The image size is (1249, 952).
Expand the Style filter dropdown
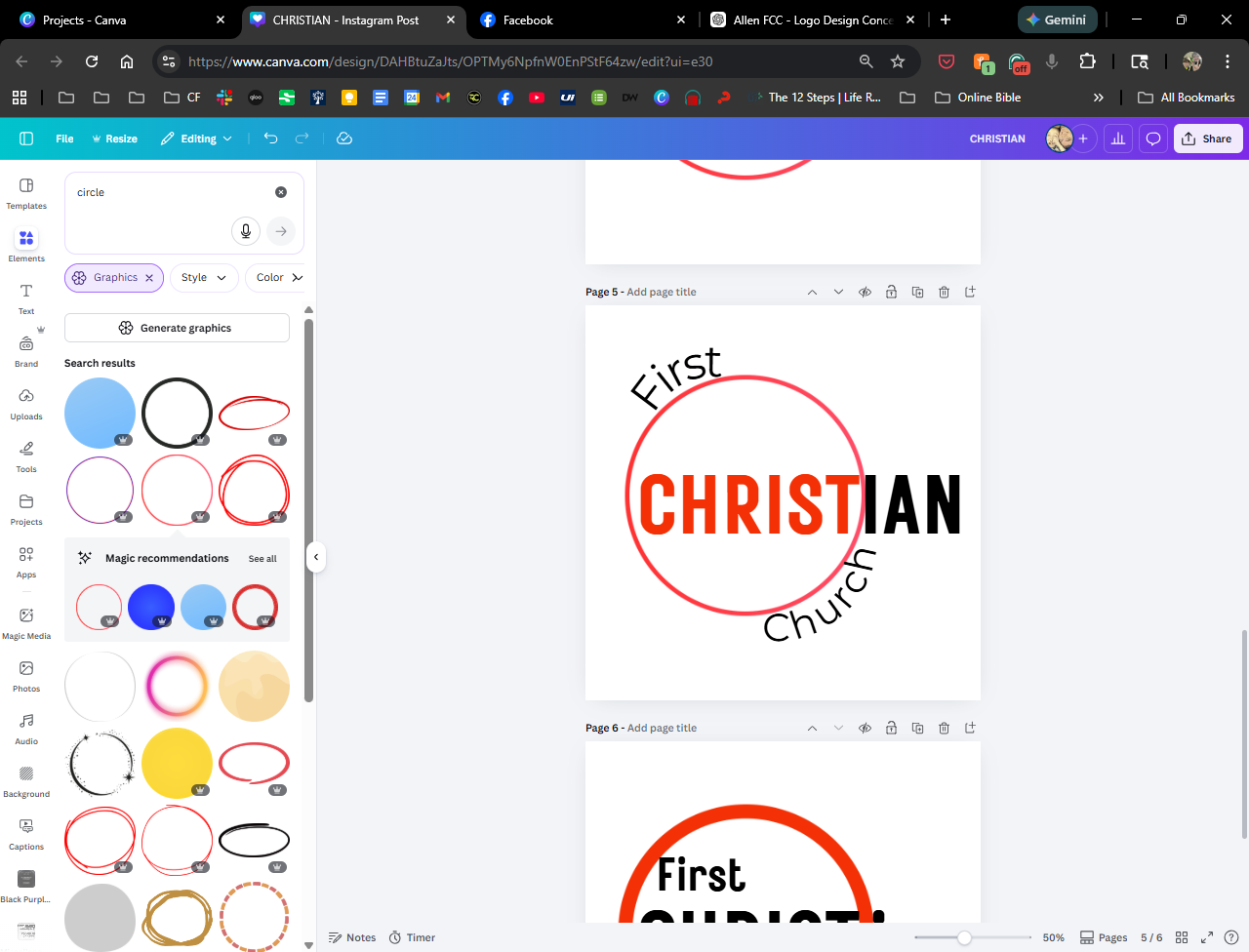[204, 278]
